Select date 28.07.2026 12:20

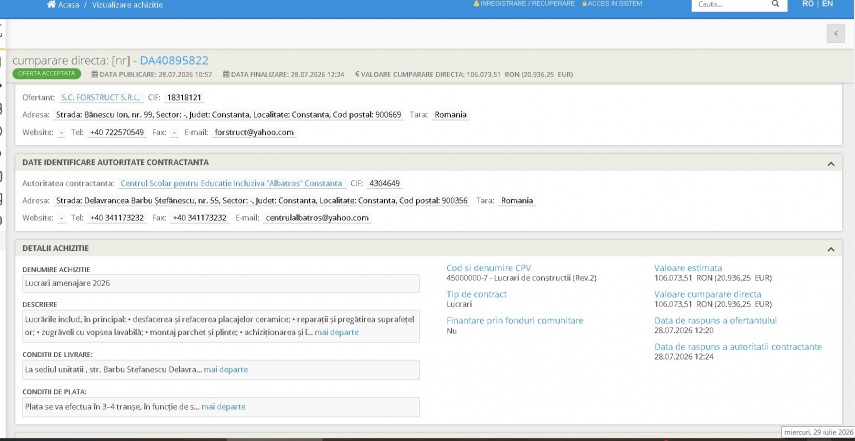tap(684, 330)
